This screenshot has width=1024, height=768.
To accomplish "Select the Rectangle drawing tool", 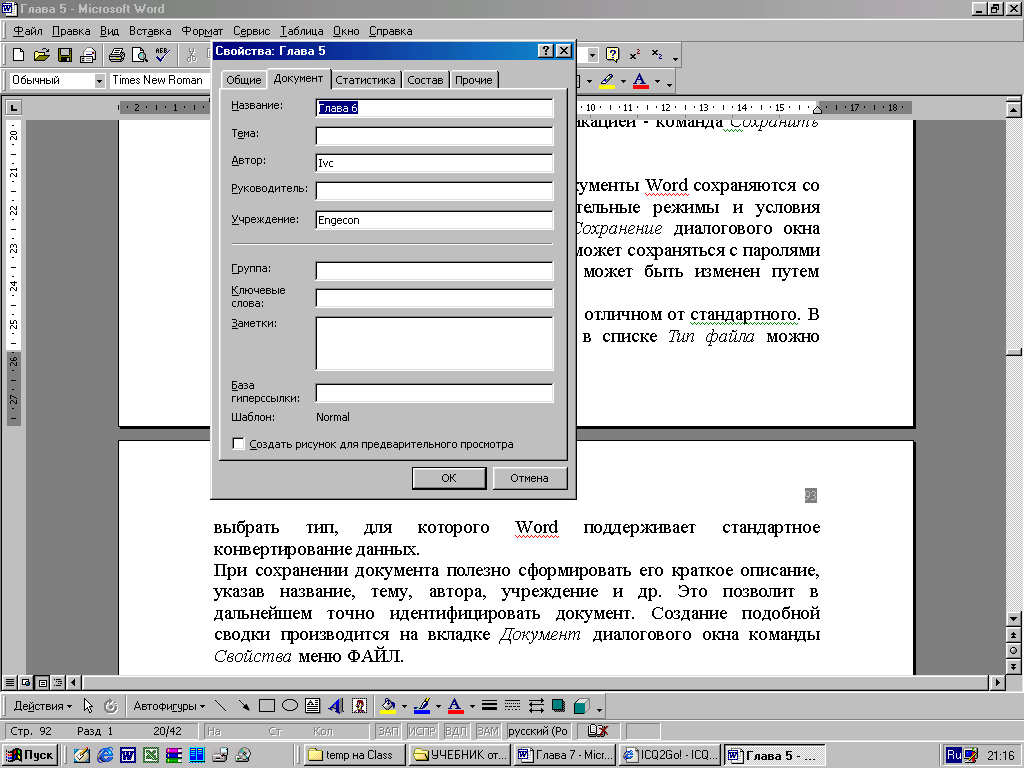I will [x=266, y=705].
